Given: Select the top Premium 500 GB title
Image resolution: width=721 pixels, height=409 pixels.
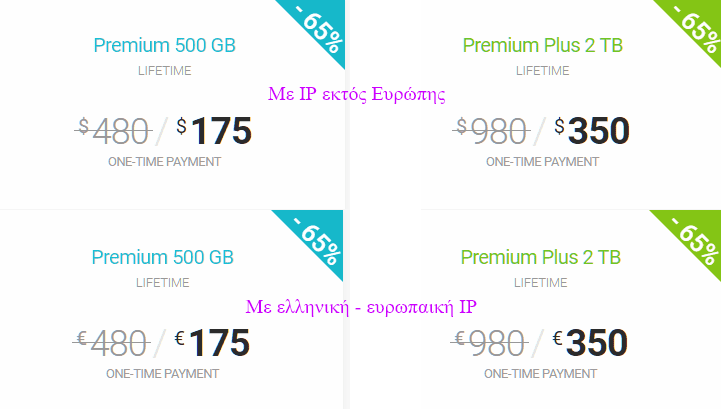Looking at the screenshot, I should tap(164, 46).
